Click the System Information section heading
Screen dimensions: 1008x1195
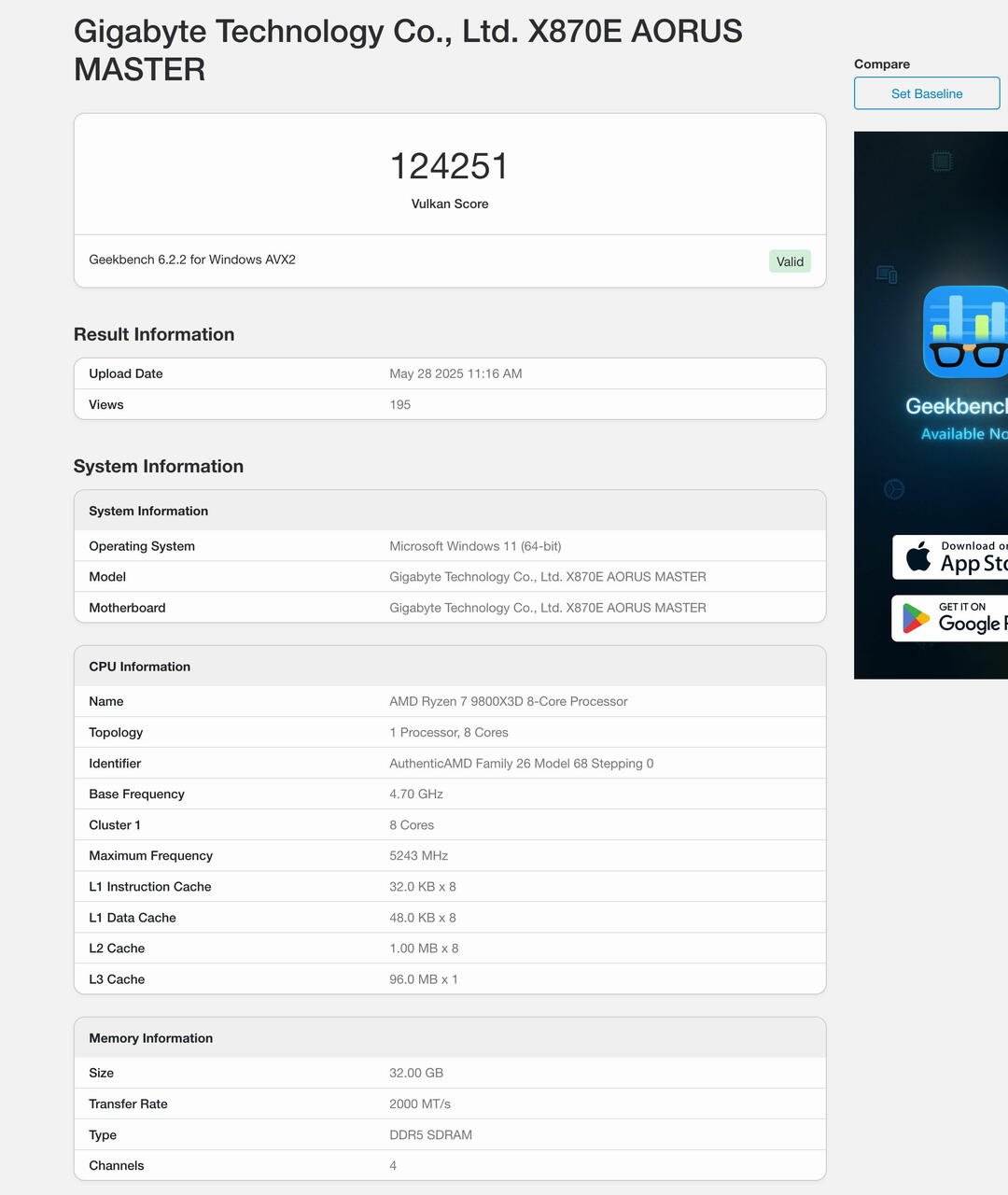tap(159, 466)
